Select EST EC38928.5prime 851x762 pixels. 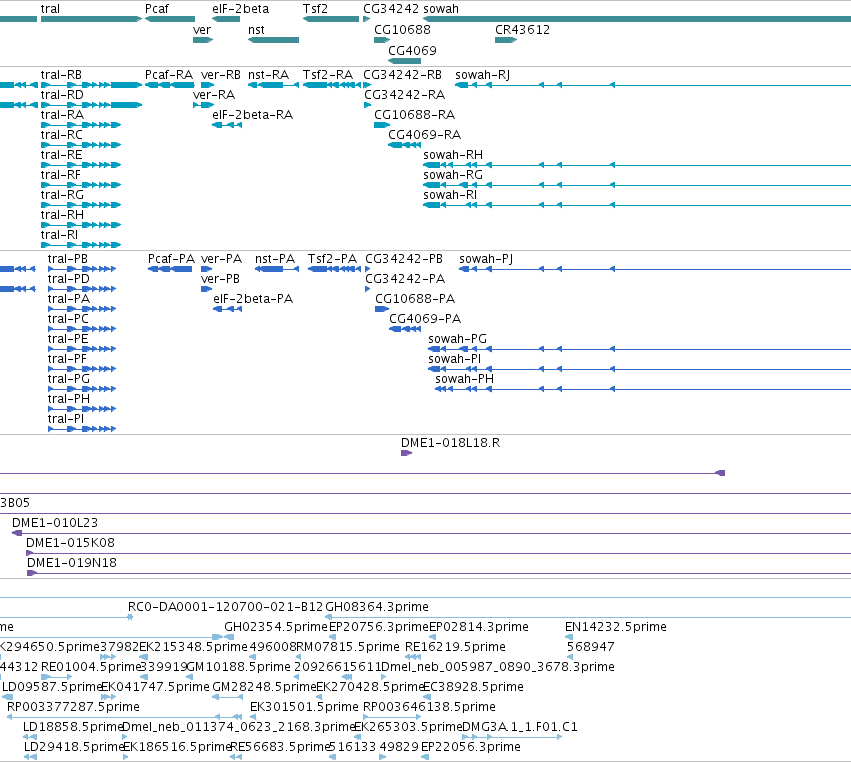[x=426, y=697]
